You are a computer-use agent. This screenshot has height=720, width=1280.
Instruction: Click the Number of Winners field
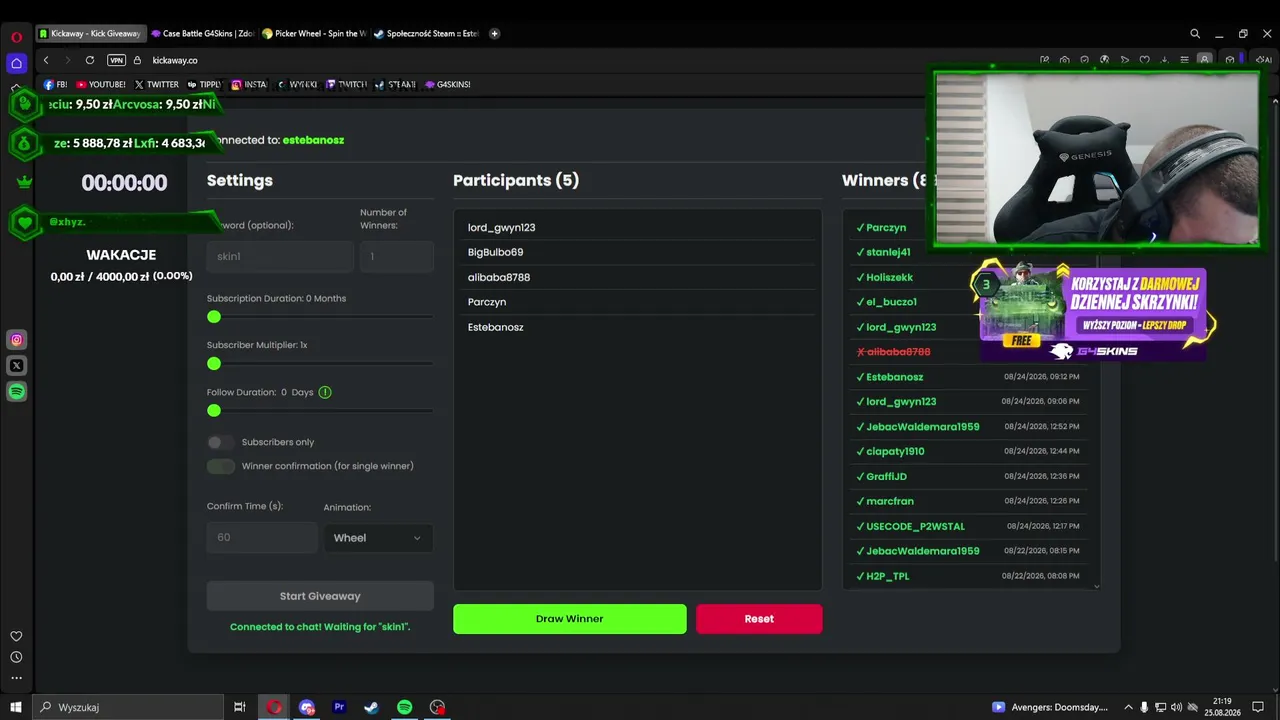pos(397,257)
